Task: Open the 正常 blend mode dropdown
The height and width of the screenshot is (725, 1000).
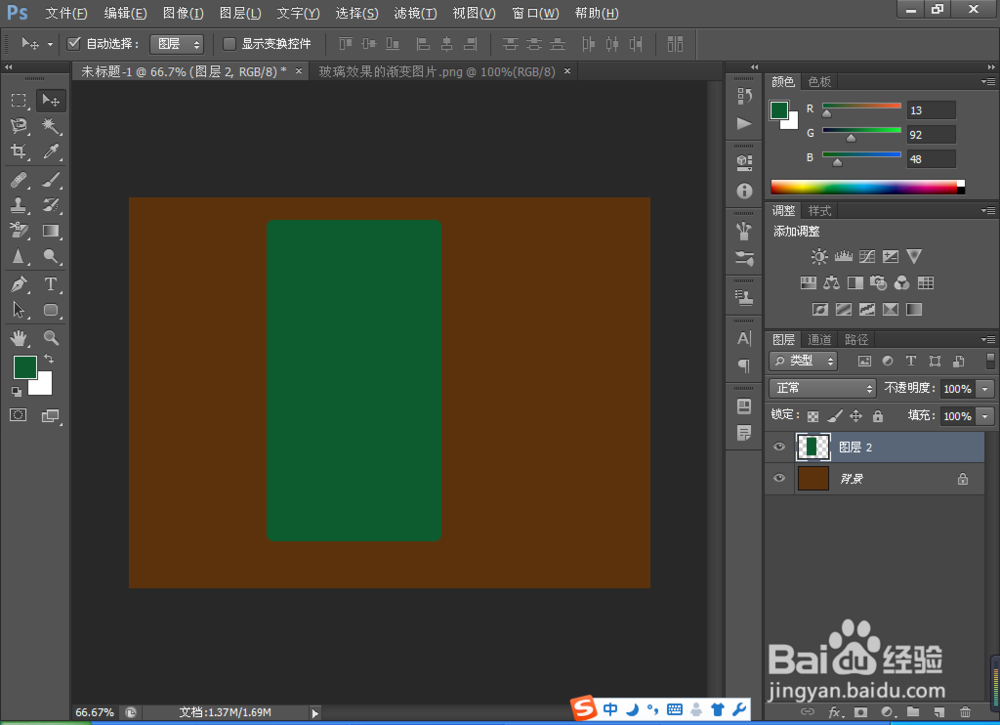Action: click(822, 388)
